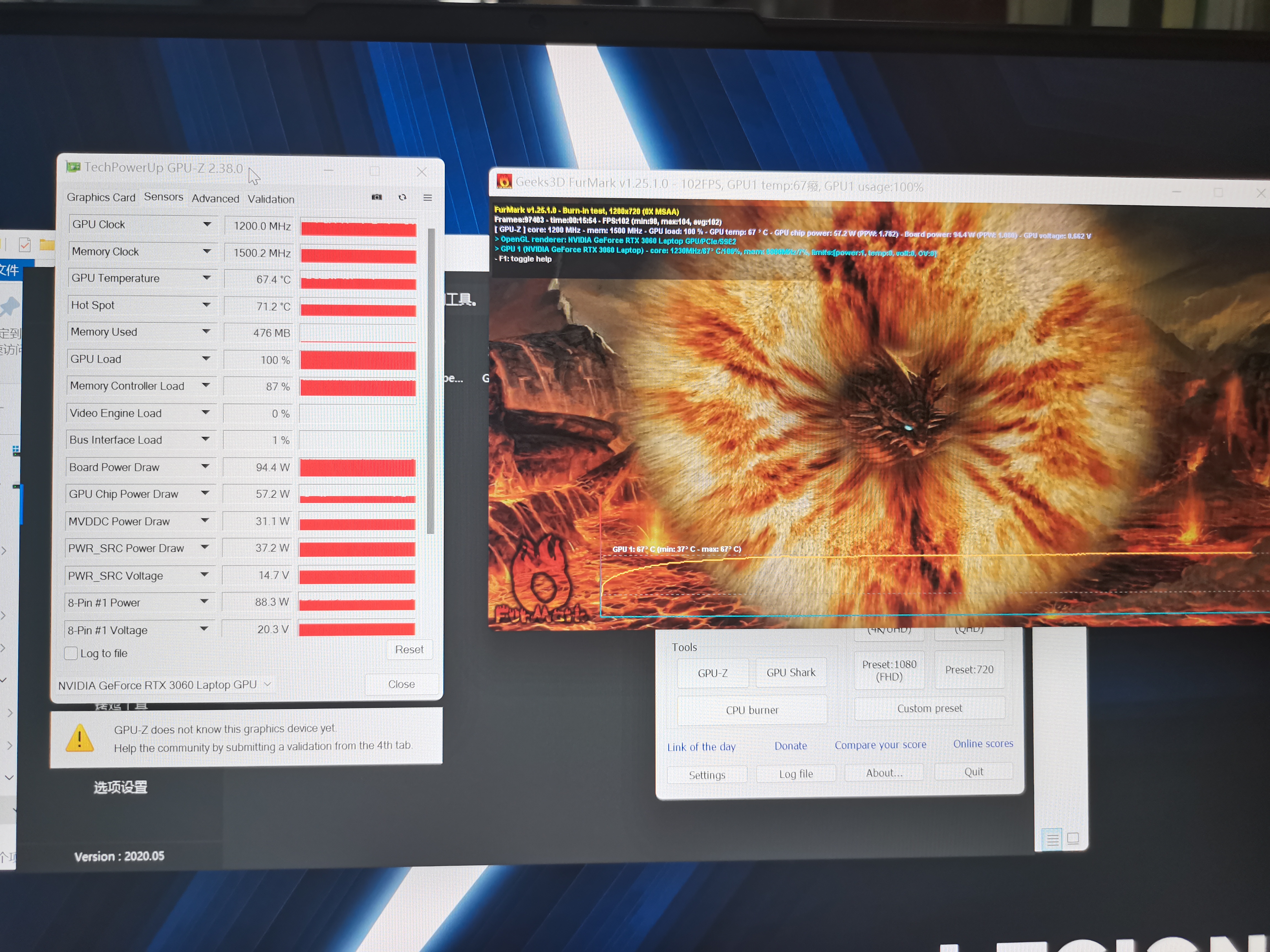
Task: Switch to the Validation tab
Action: coord(271,199)
